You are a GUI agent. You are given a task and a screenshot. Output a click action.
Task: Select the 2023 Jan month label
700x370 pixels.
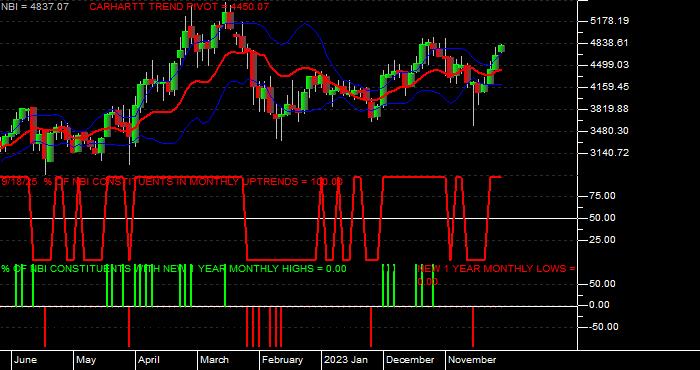coord(346,360)
